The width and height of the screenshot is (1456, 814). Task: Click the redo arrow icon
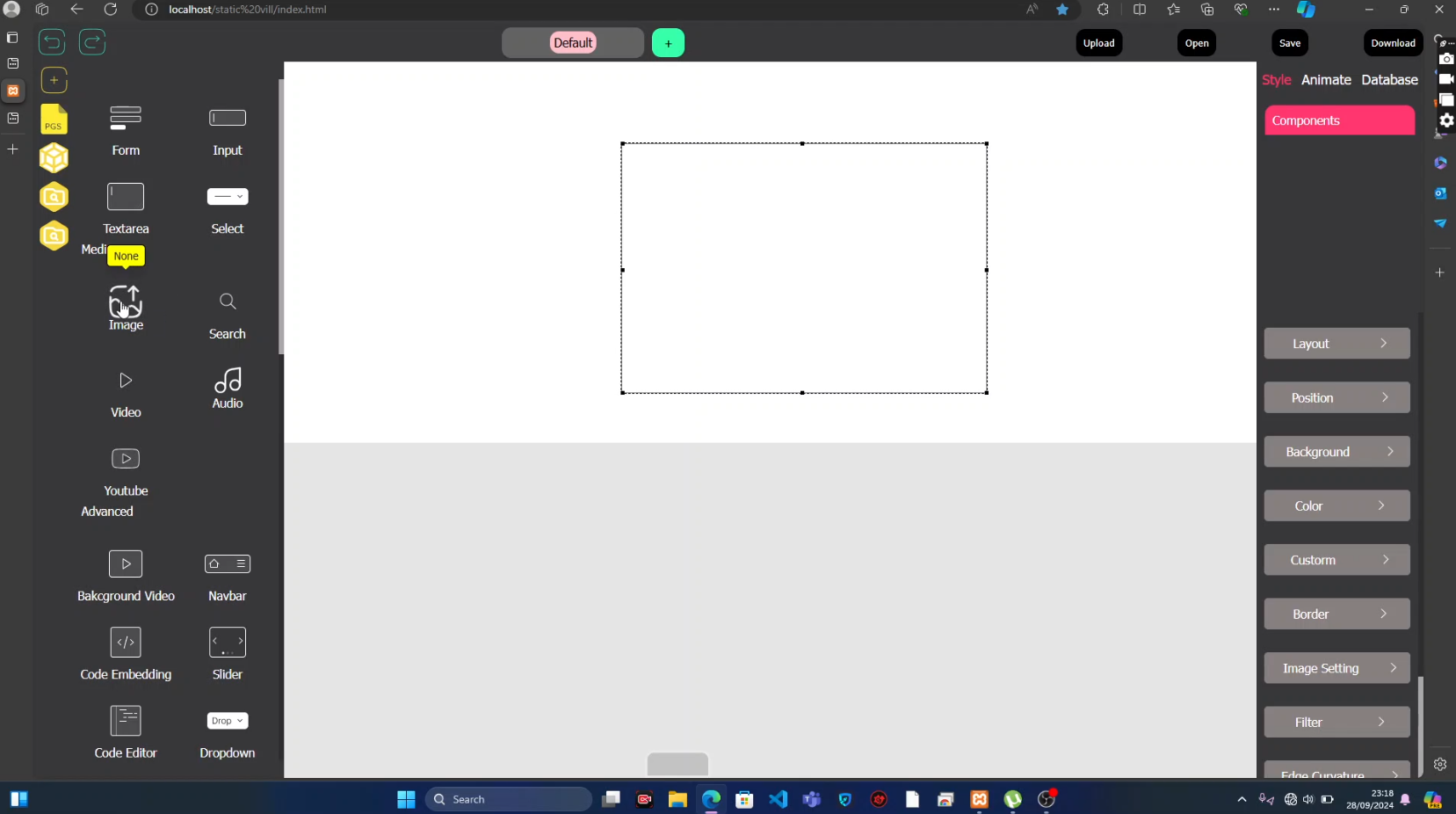[x=92, y=42]
